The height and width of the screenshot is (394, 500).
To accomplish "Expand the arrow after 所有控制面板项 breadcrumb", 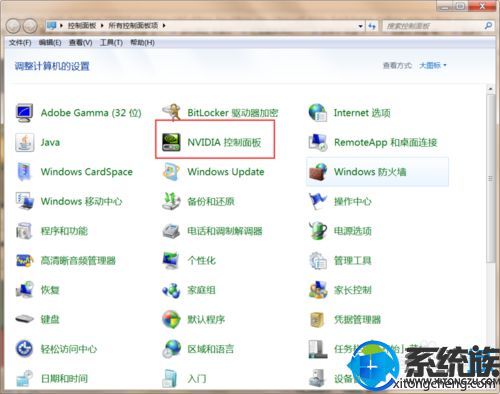I will click(x=164, y=25).
